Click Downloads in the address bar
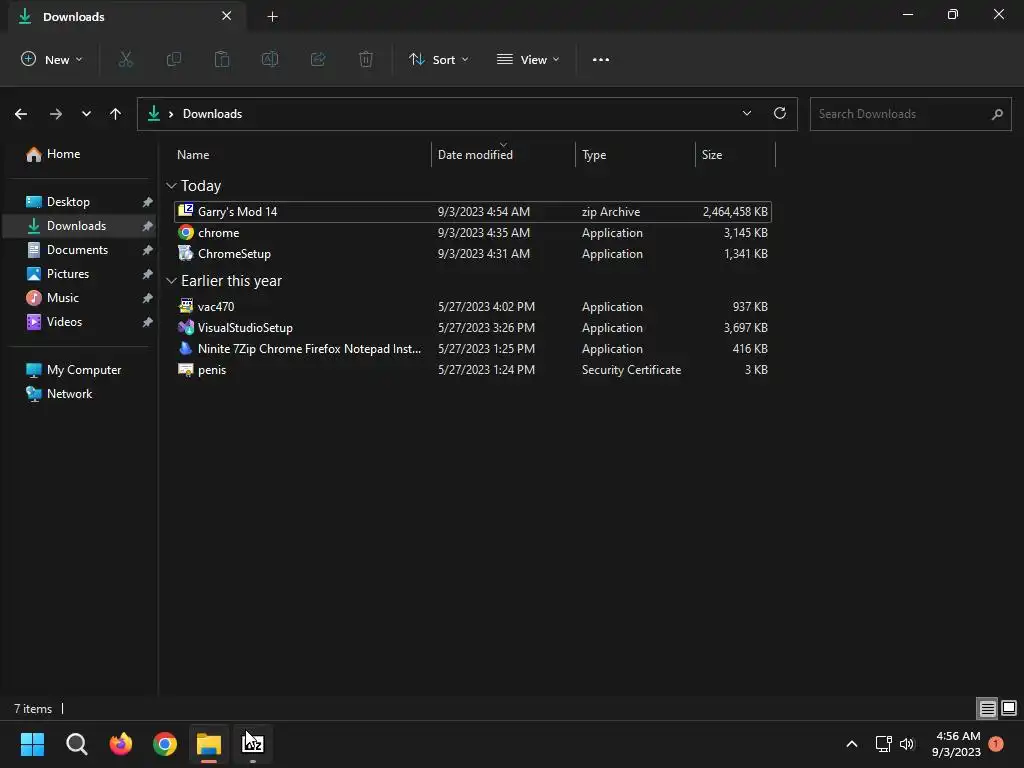Viewport: 1024px width, 768px height. point(212,114)
